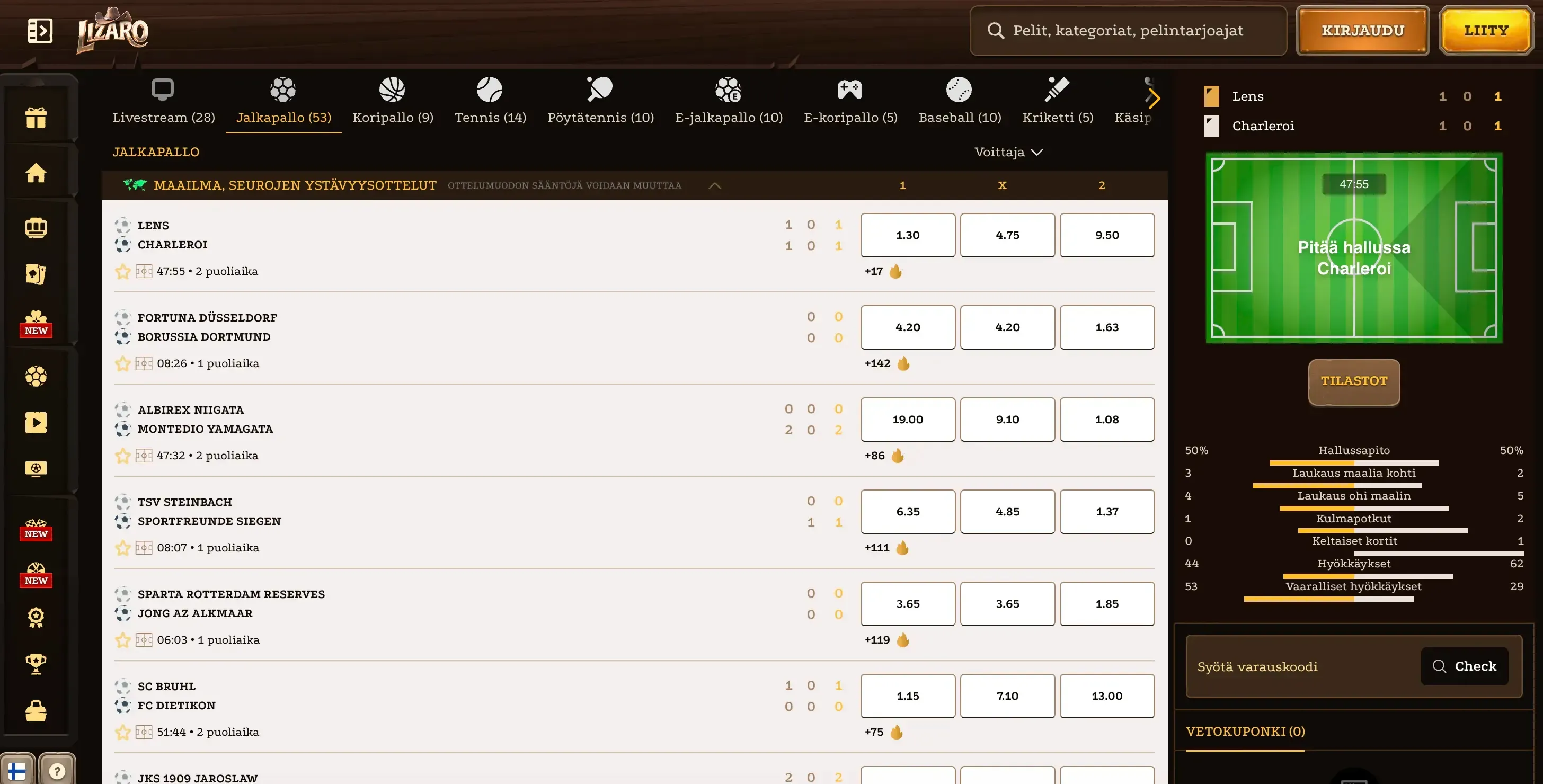1543x784 pixels.
Task: Open the wheel icon marked NEW
Action: click(36, 575)
